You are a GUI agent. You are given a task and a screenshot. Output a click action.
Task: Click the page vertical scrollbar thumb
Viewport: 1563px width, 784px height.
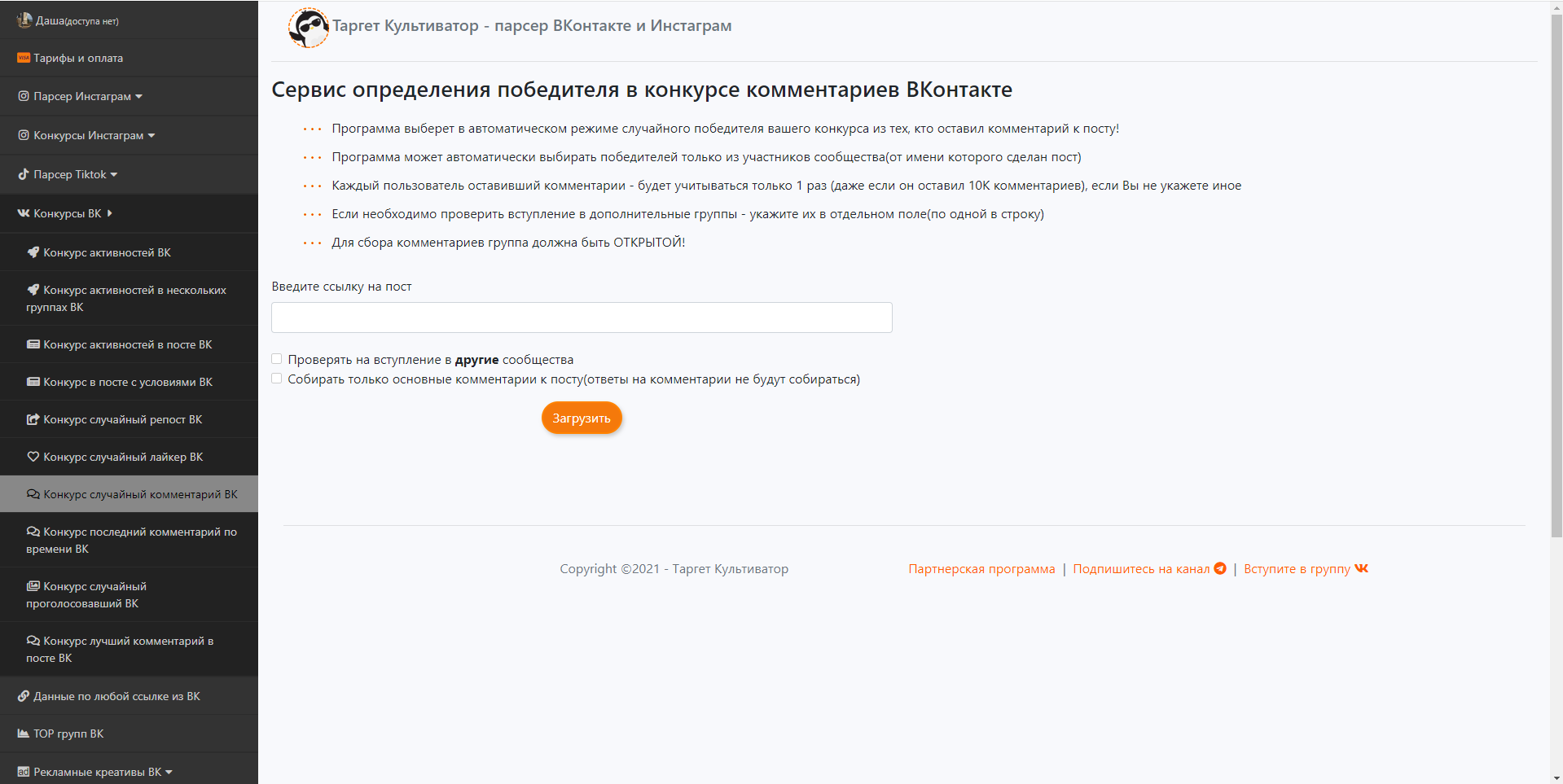click(1556, 274)
